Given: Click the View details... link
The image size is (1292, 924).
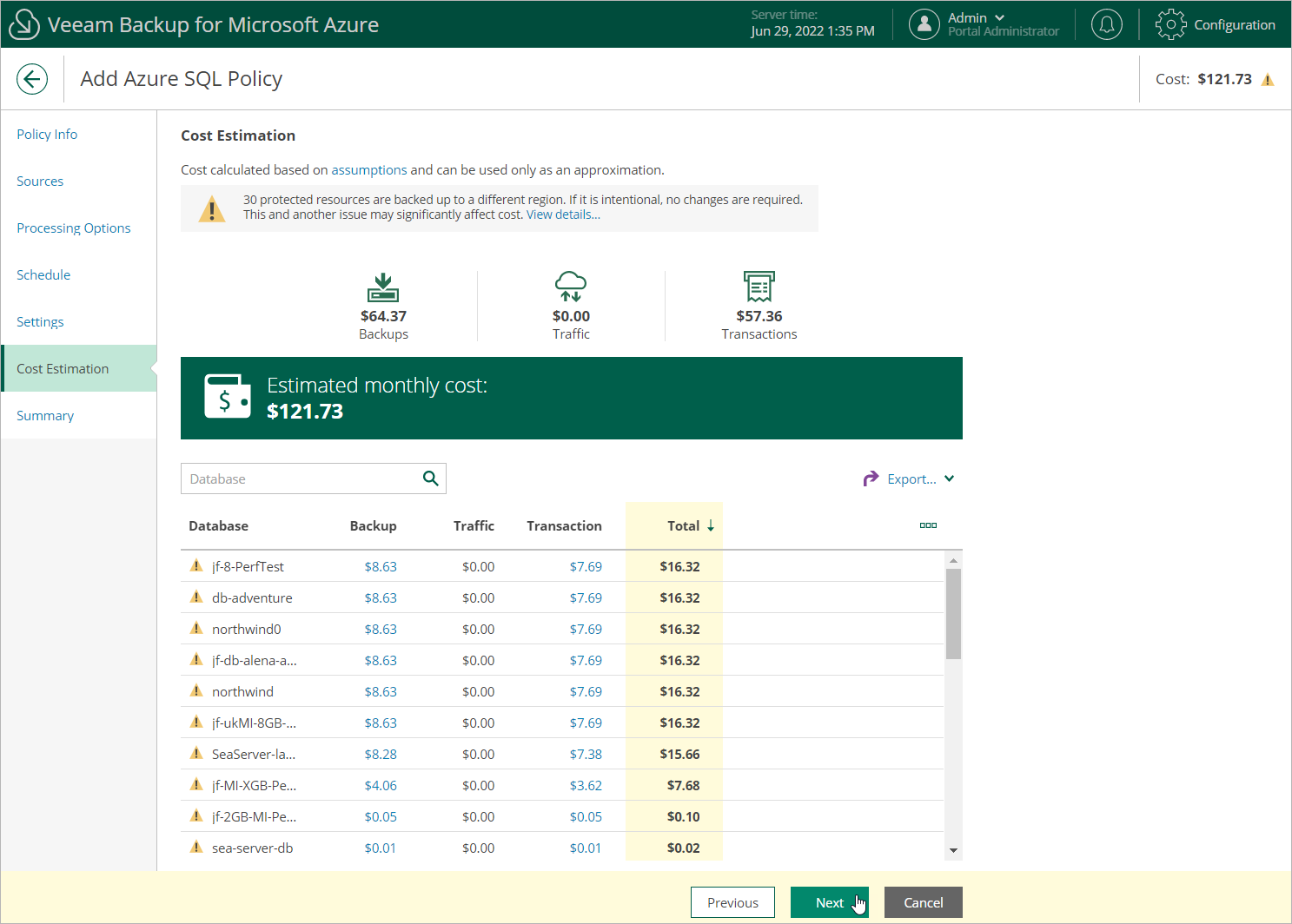Looking at the screenshot, I should tap(563, 214).
